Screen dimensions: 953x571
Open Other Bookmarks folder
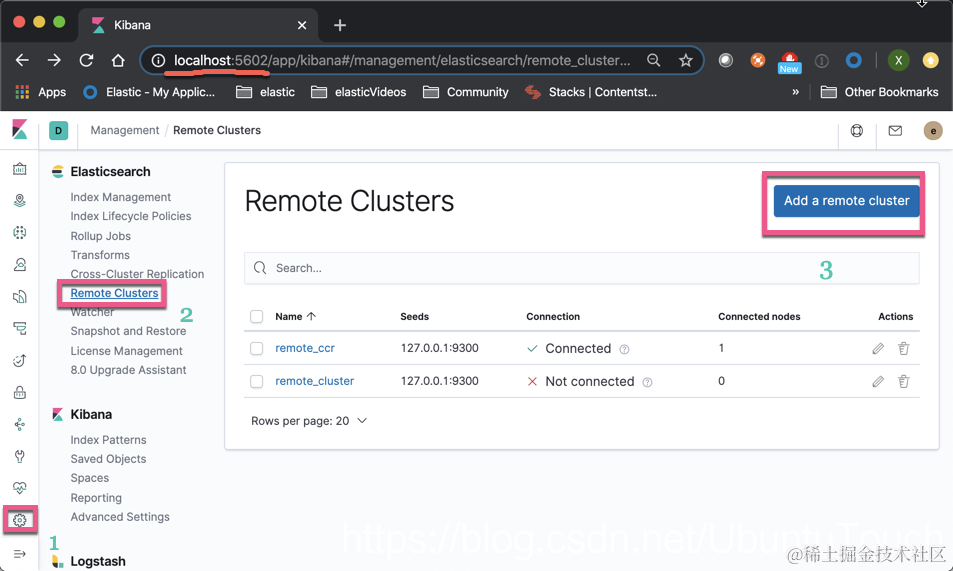(x=879, y=92)
